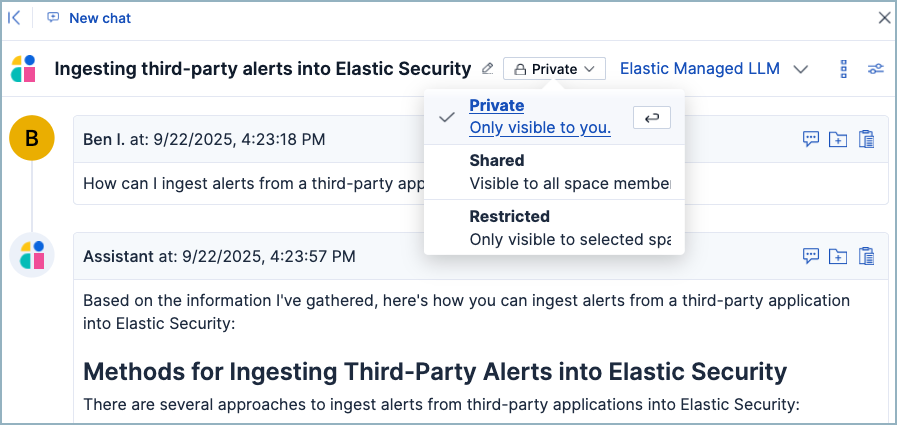Screen dimensions: 897x425
Task: Click the Elastic AI Assistant logo
Action: (x=24, y=69)
